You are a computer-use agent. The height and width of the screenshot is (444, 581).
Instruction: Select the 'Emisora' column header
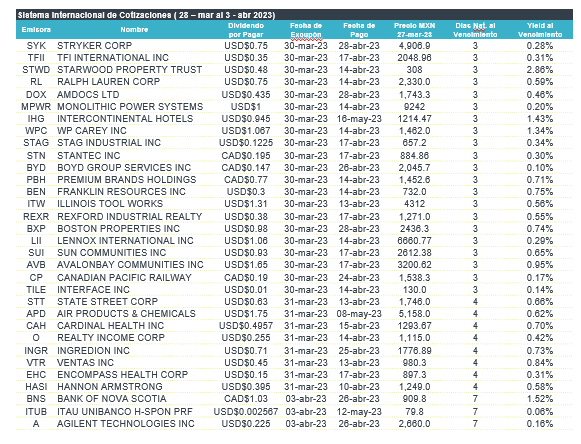[x=36, y=30]
